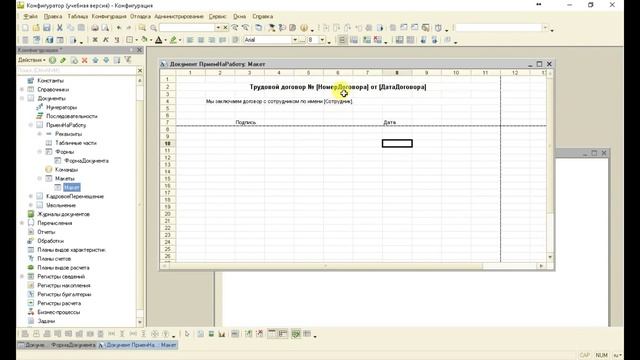
Task: Click the text color A icon
Action: click(158, 40)
